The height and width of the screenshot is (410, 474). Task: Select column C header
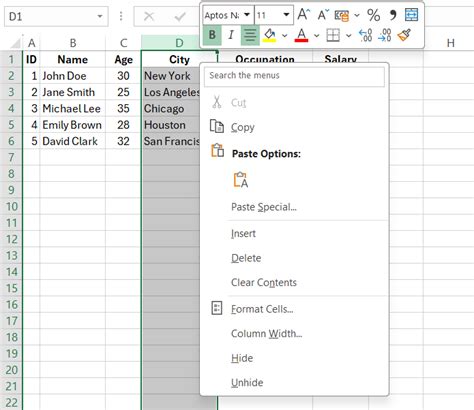coord(123,43)
